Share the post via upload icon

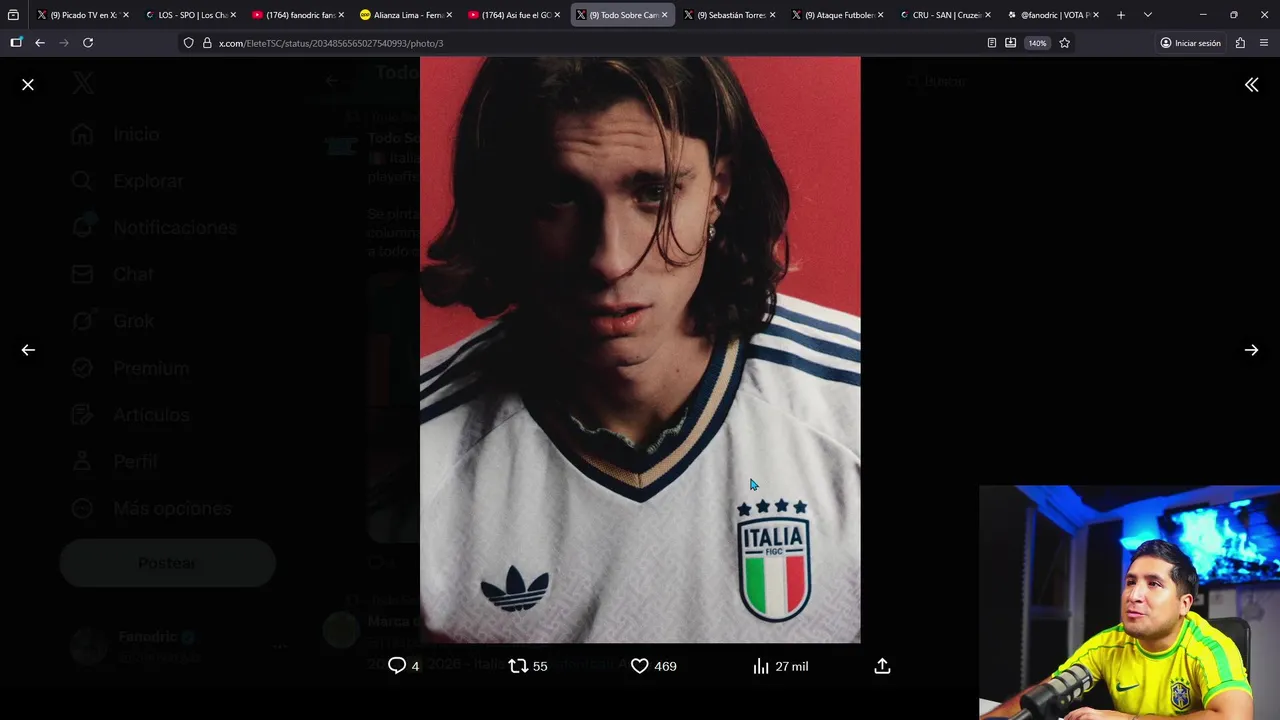tap(882, 666)
